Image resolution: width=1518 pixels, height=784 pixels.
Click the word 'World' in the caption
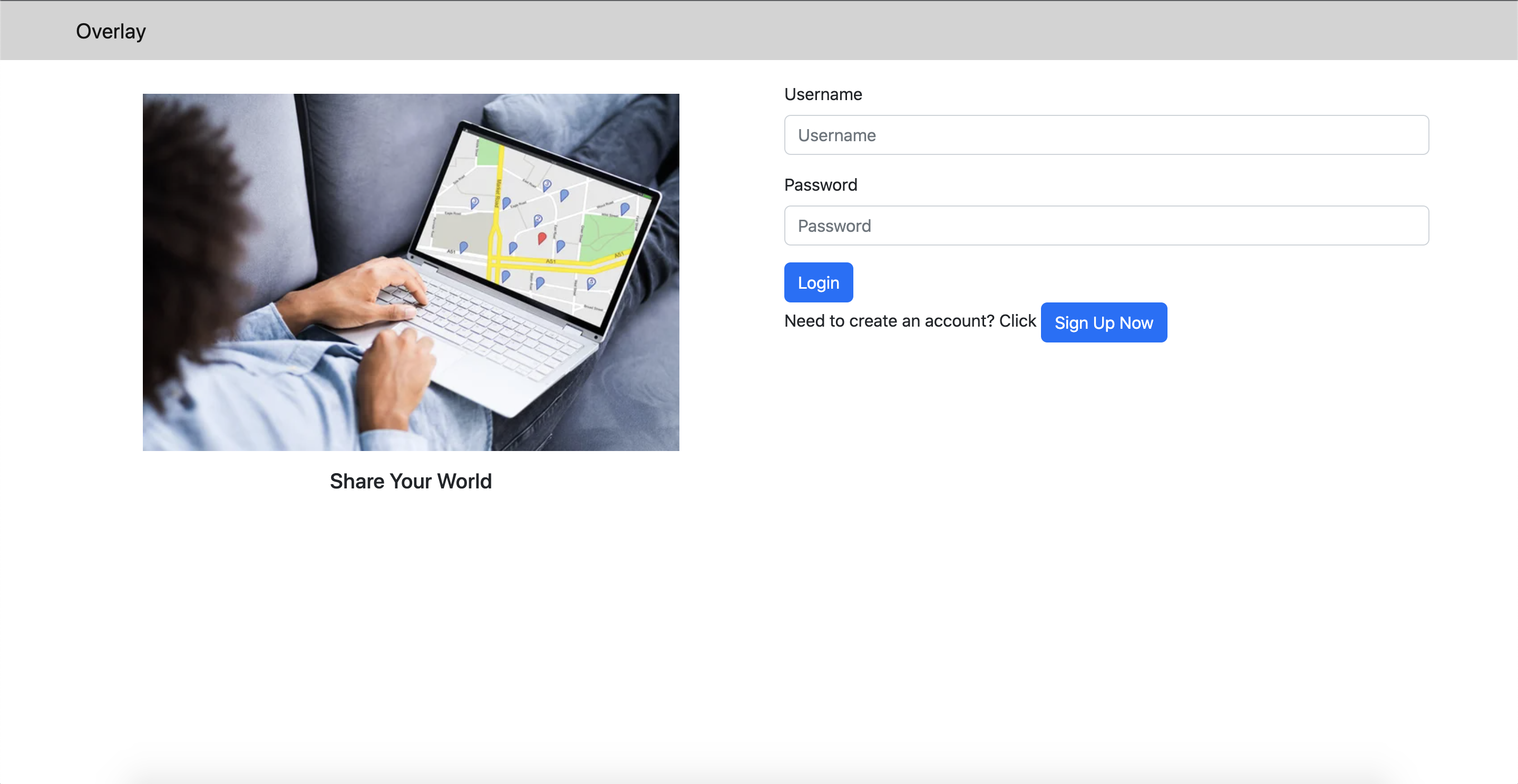464,481
